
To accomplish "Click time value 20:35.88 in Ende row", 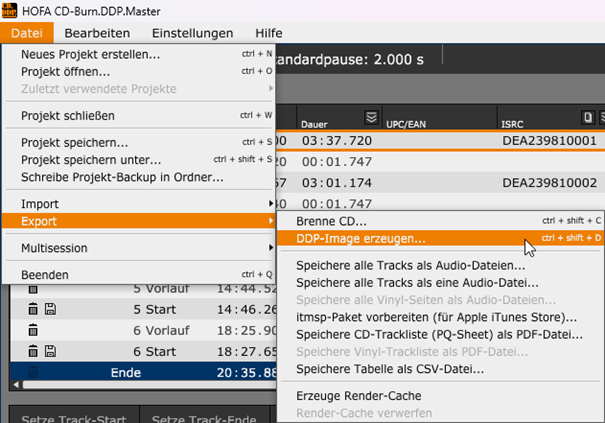I will click(x=246, y=372).
